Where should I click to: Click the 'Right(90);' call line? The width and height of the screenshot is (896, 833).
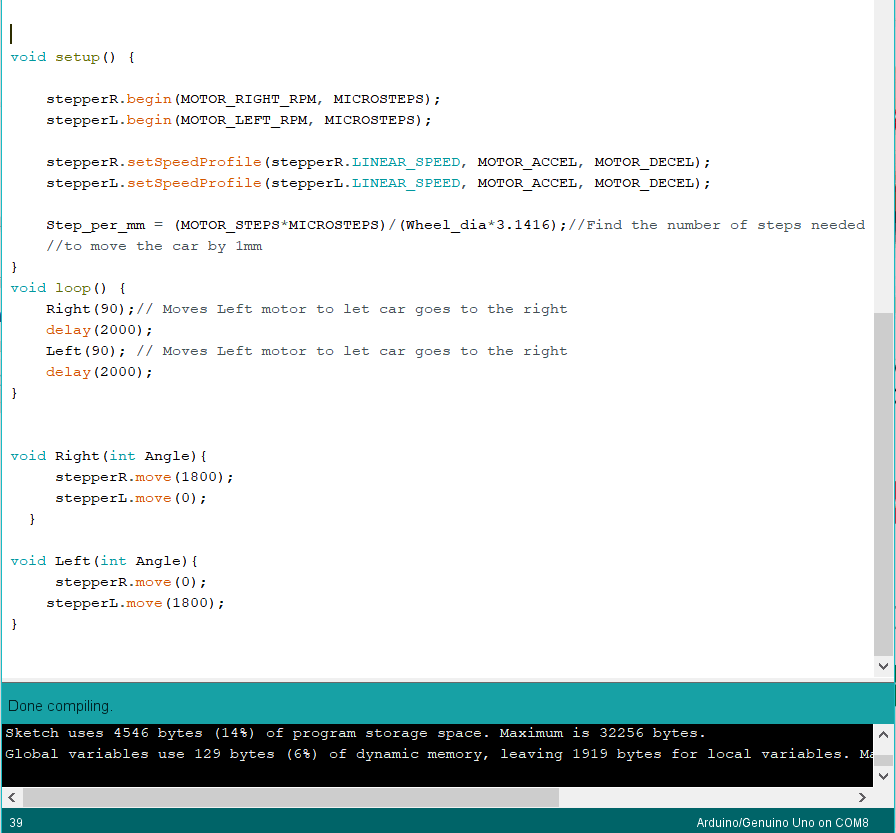point(307,309)
